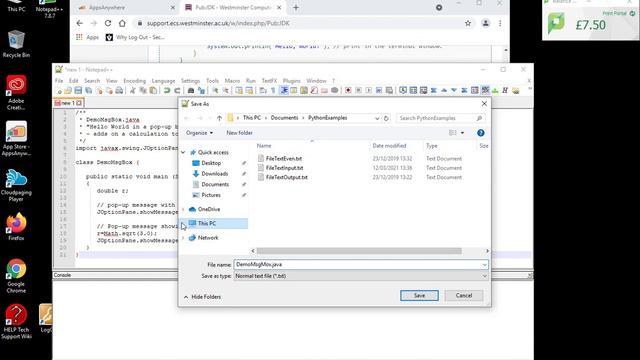Click into the File name input field

click(x=361, y=264)
